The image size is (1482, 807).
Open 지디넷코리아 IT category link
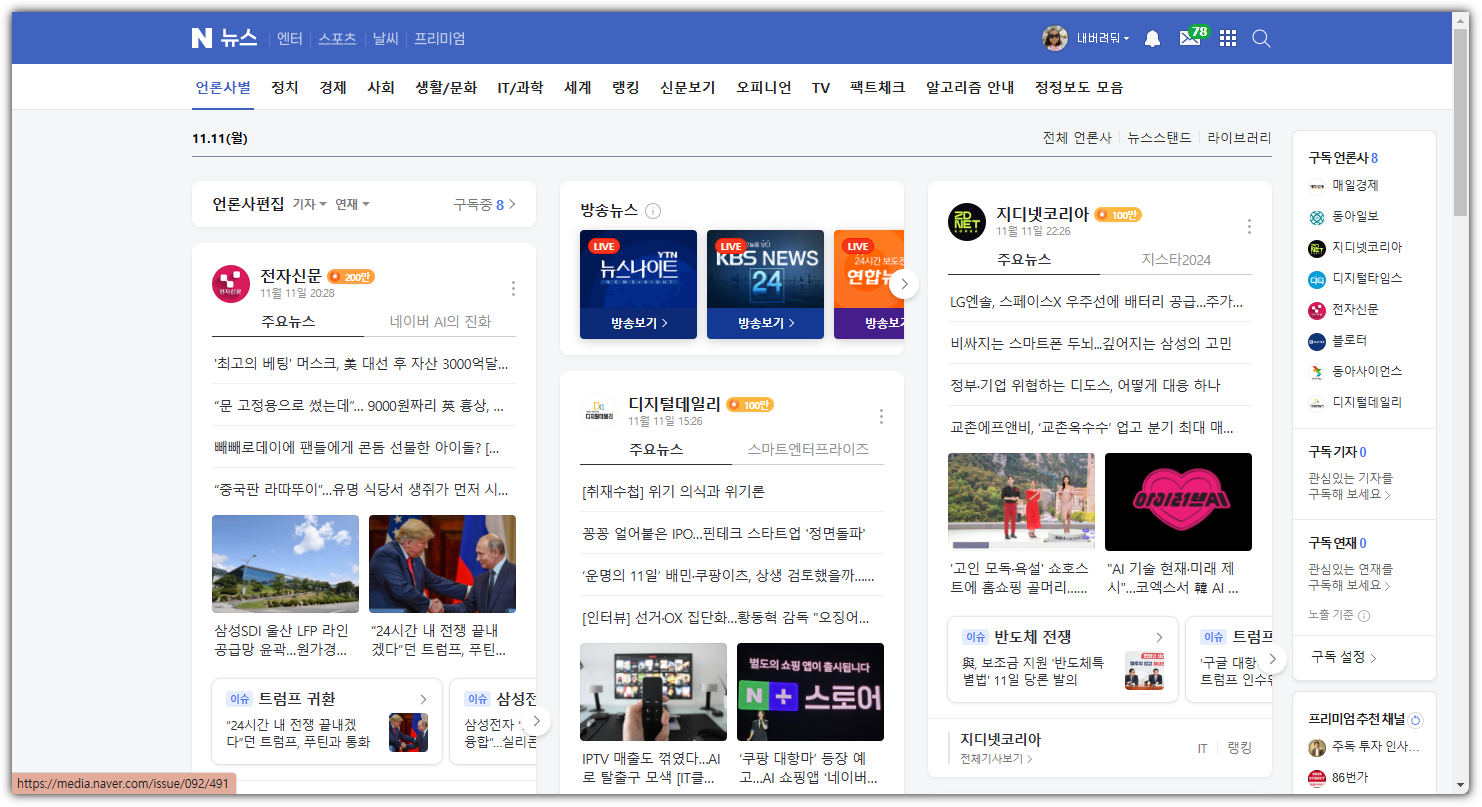pos(1202,748)
